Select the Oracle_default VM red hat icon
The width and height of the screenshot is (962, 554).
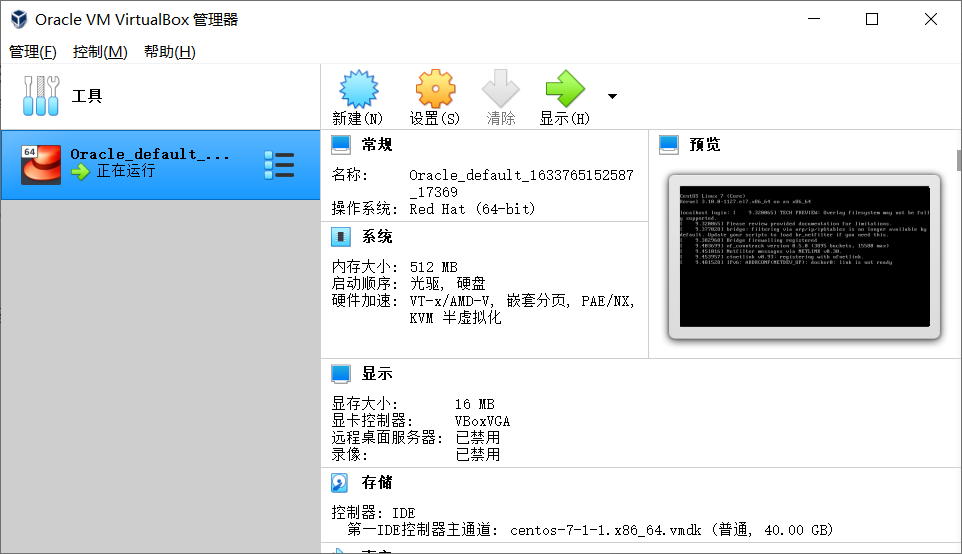(x=41, y=164)
